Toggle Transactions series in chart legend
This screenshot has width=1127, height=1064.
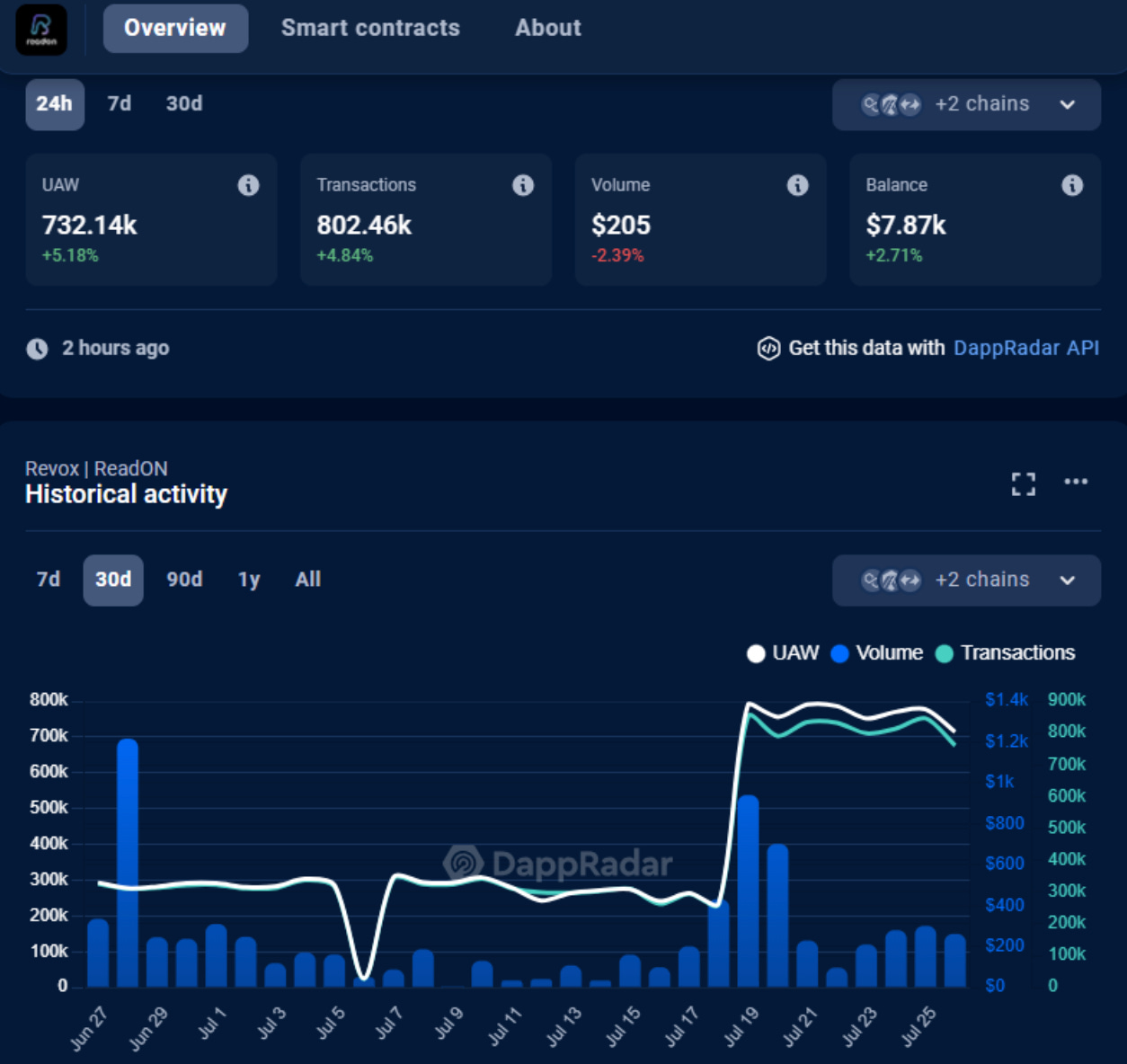click(1005, 653)
